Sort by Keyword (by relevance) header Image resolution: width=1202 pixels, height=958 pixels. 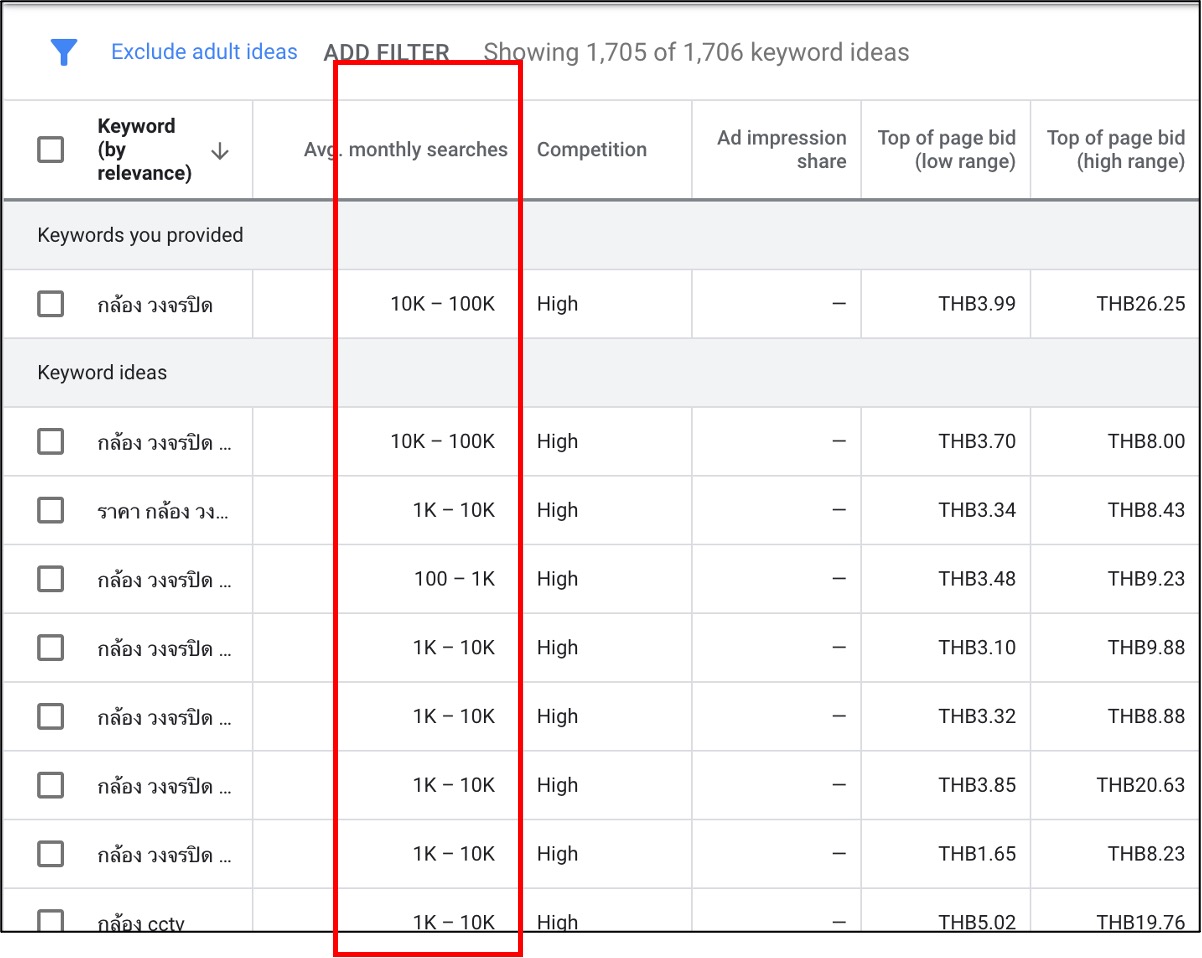pyautogui.click(x=144, y=150)
